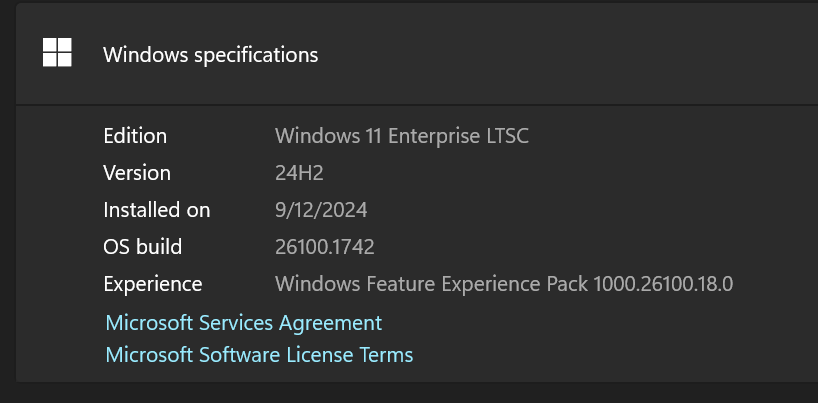Collapse the Windows specifications section header
This screenshot has height=403, width=818.
pyautogui.click(x=210, y=55)
